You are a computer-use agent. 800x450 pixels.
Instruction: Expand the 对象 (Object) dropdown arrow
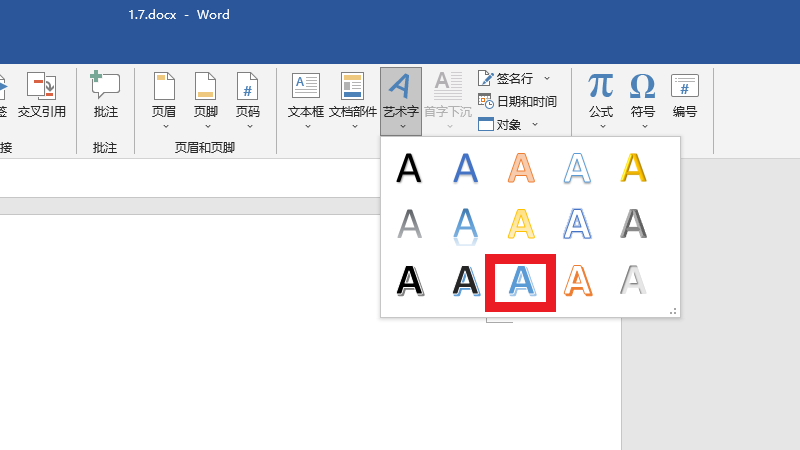coord(535,125)
